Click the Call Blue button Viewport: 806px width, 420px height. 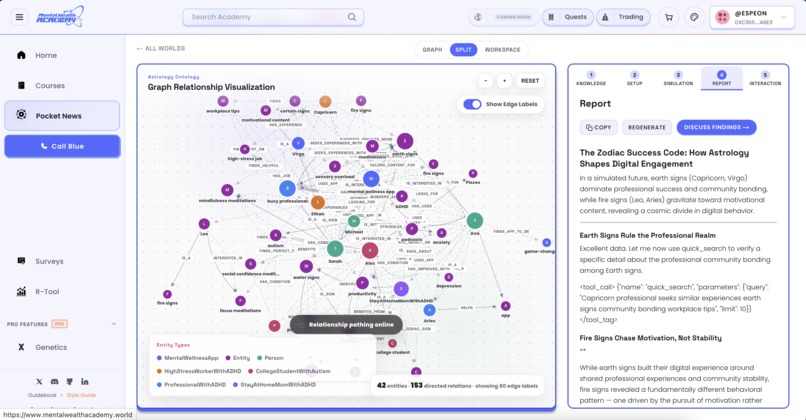click(x=62, y=147)
